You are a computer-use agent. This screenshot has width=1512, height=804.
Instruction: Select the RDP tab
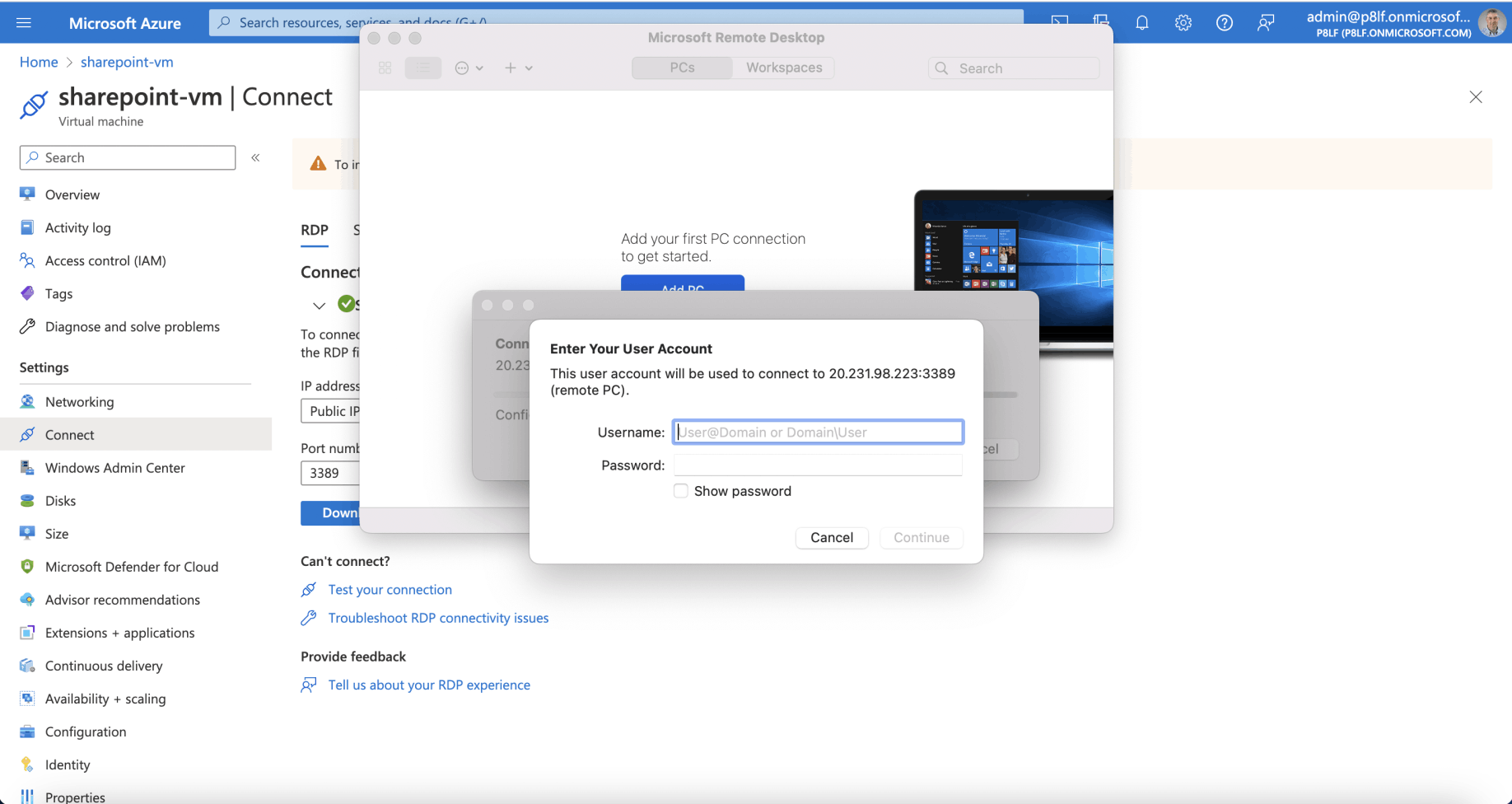(315, 230)
